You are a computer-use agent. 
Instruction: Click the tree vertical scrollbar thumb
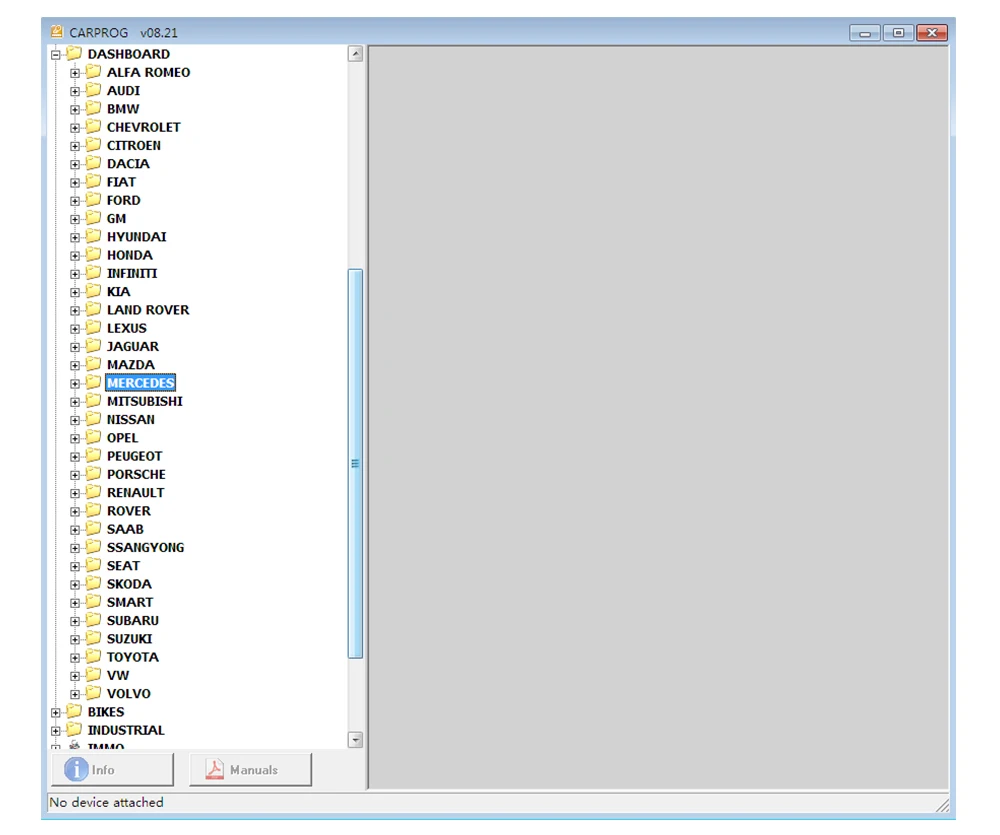pos(355,464)
